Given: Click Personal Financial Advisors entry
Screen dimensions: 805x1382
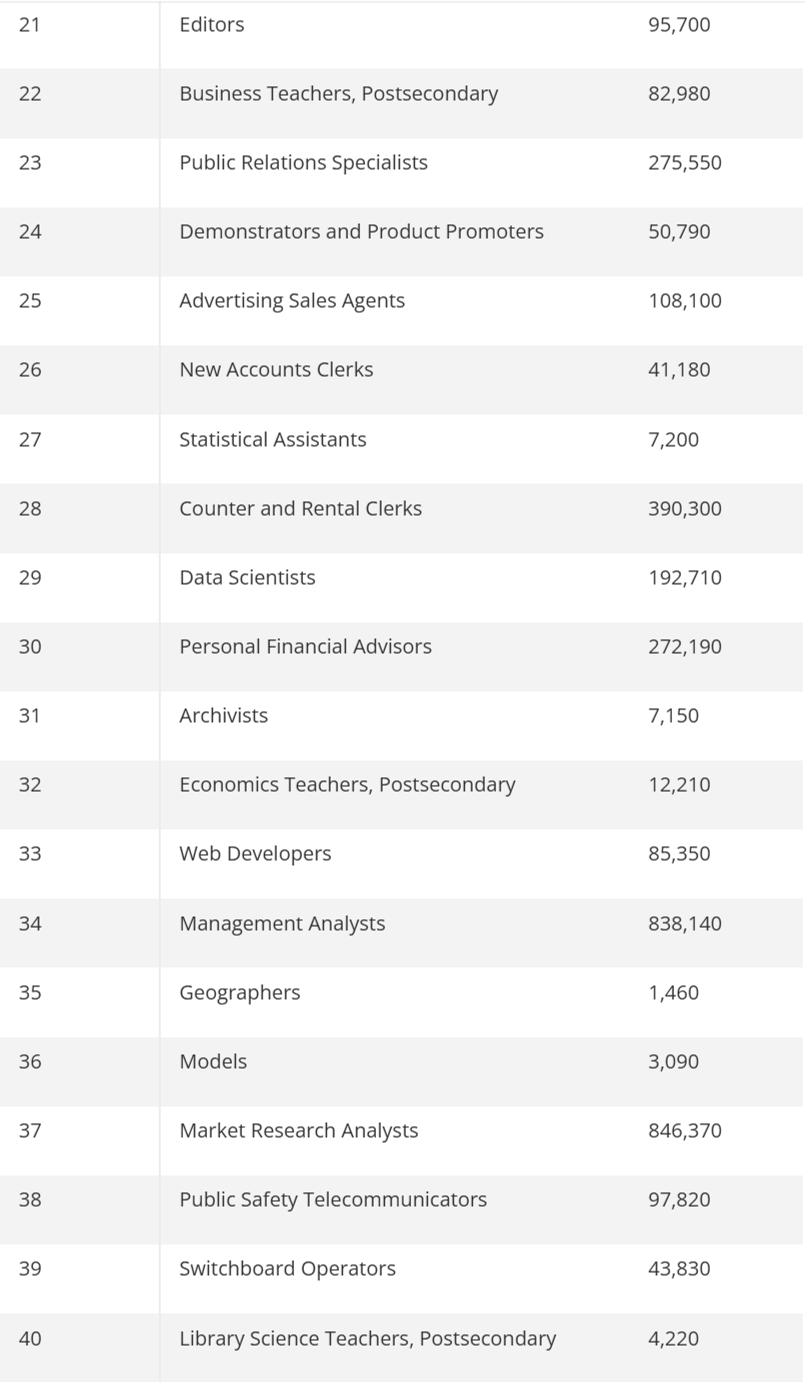Looking at the screenshot, I should pos(305,647).
